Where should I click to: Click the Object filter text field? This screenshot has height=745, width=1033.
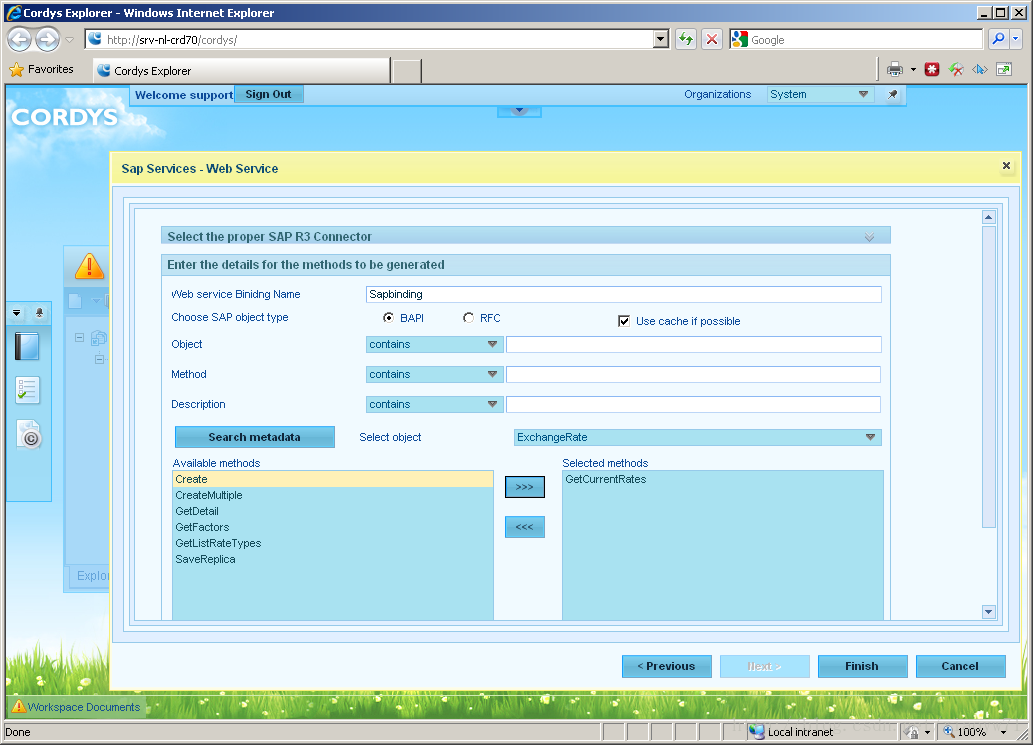tap(694, 345)
